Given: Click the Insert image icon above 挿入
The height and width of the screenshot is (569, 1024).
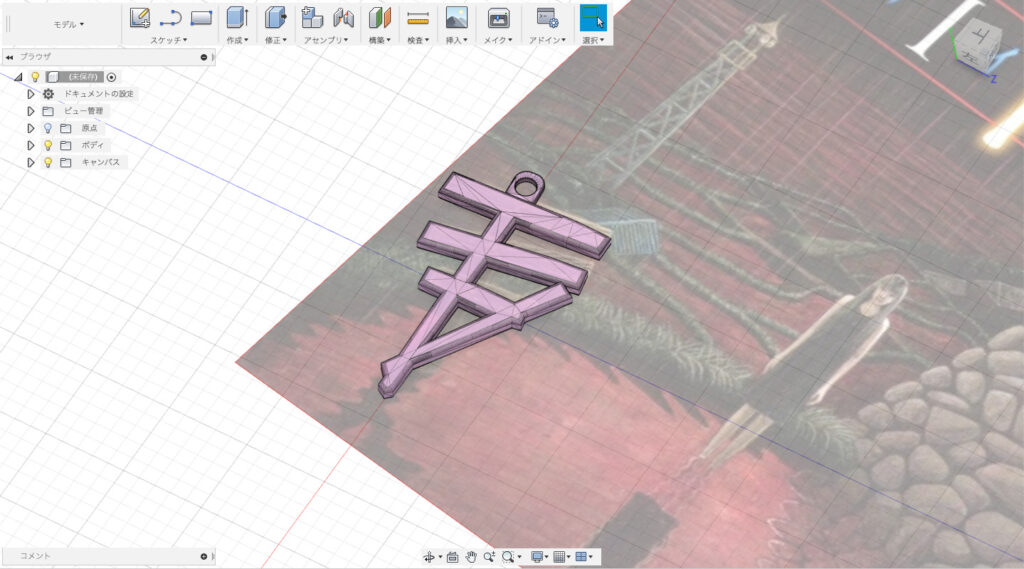Looking at the screenshot, I should [x=456, y=17].
